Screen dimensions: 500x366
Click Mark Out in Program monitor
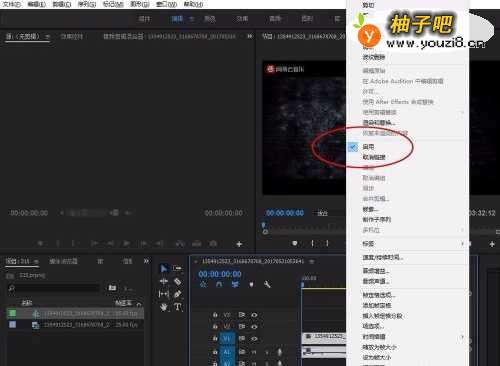(x=327, y=244)
